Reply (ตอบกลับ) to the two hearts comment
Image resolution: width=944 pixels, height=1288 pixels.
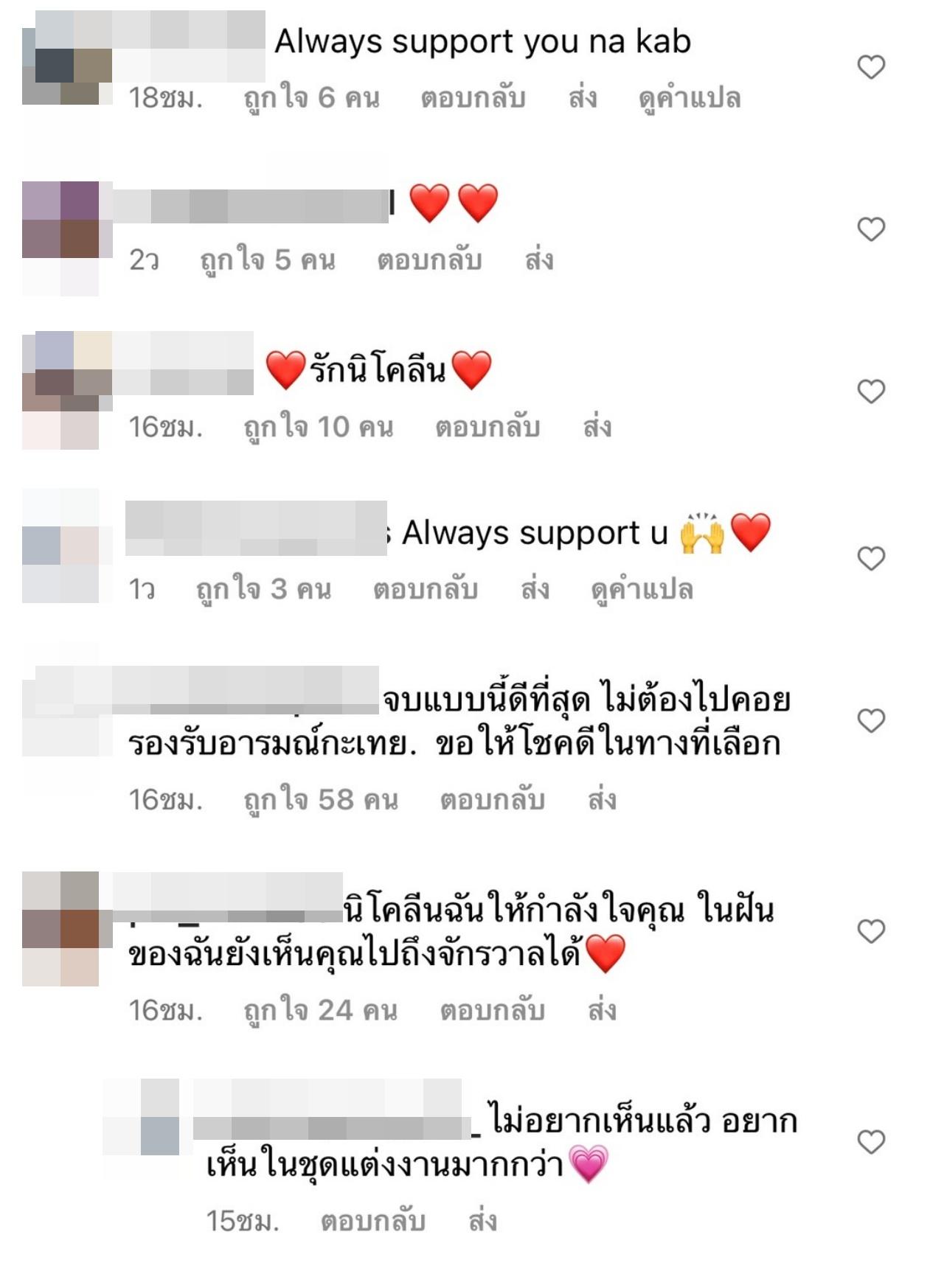point(429,260)
